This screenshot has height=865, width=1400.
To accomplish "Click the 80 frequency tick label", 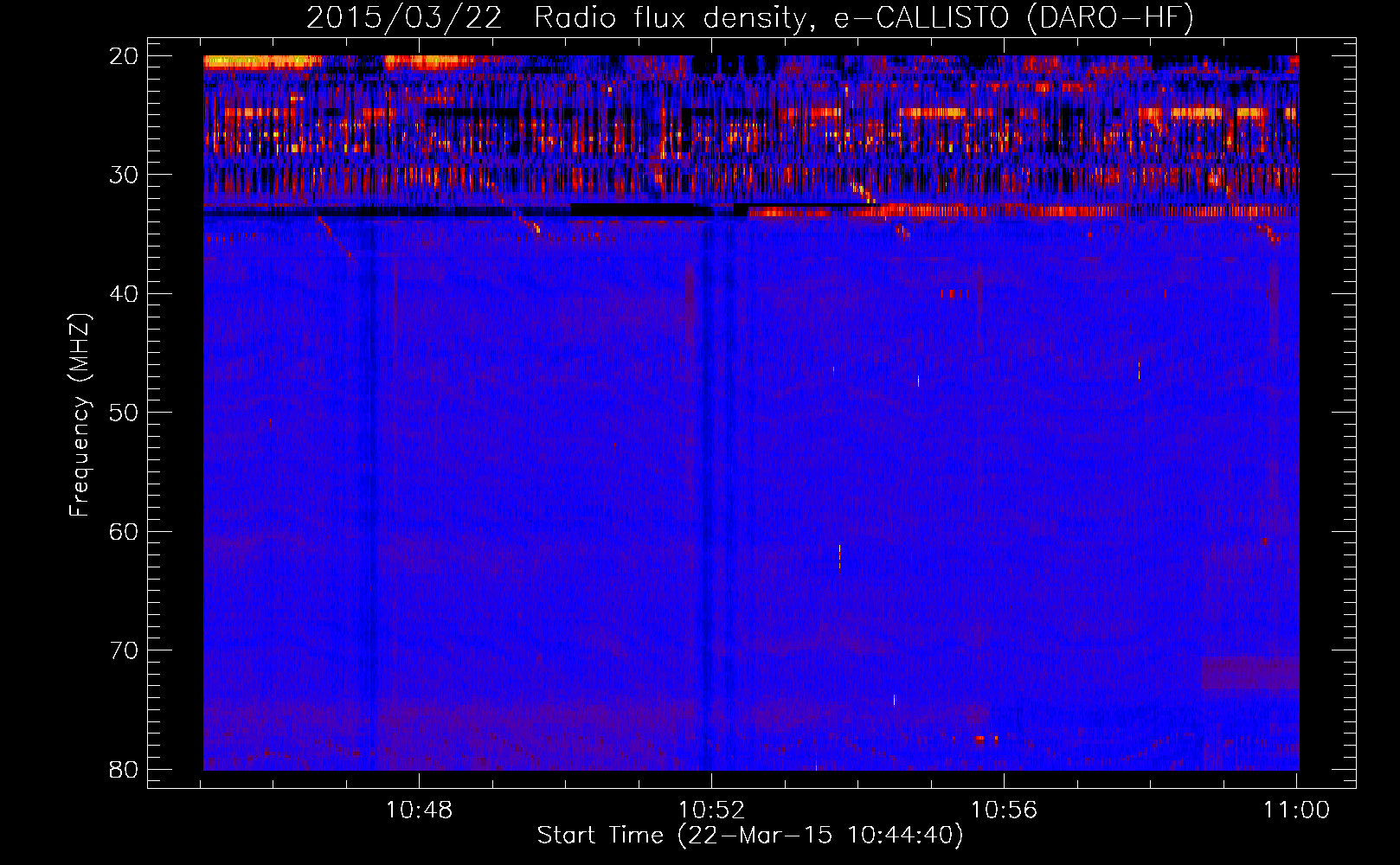I will [x=124, y=770].
